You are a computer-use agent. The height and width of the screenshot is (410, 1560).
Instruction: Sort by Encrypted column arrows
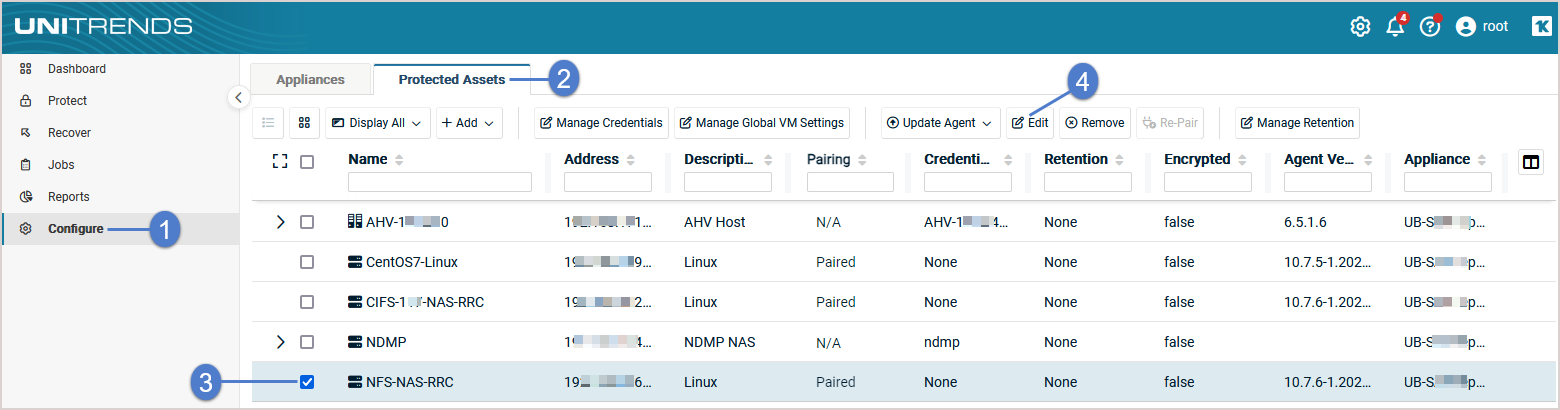click(1242, 160)
